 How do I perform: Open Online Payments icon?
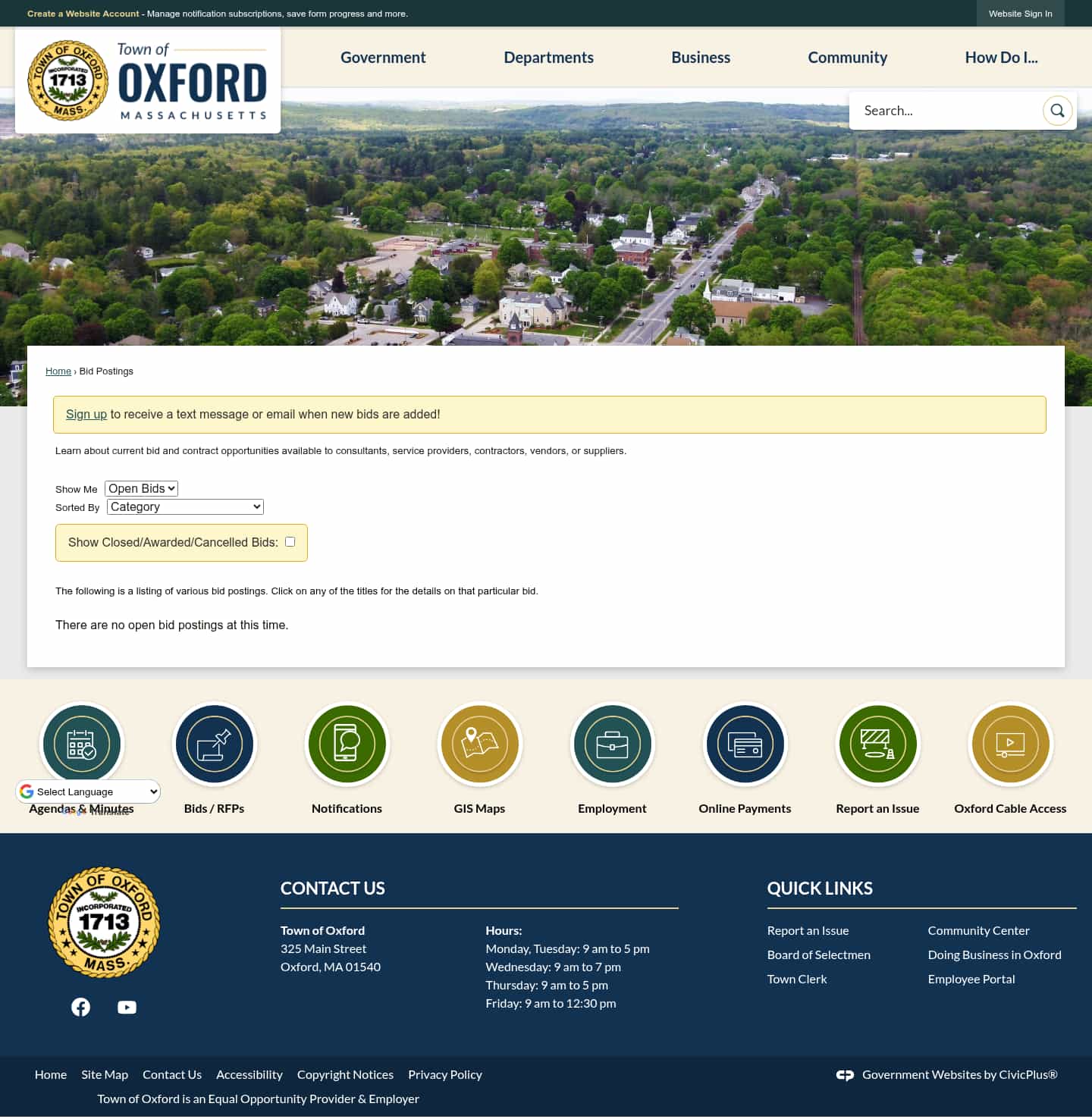(x=745, y=744)
